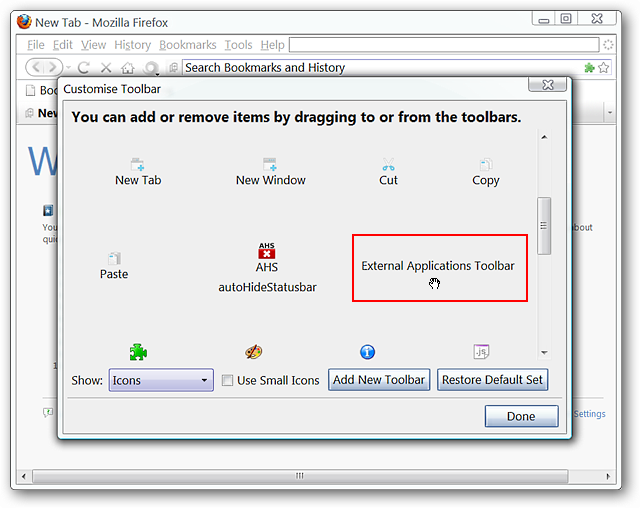640x508 pixels.
Task: Click the activity throbber icon on the menu bar
Action: click(608, 44)
